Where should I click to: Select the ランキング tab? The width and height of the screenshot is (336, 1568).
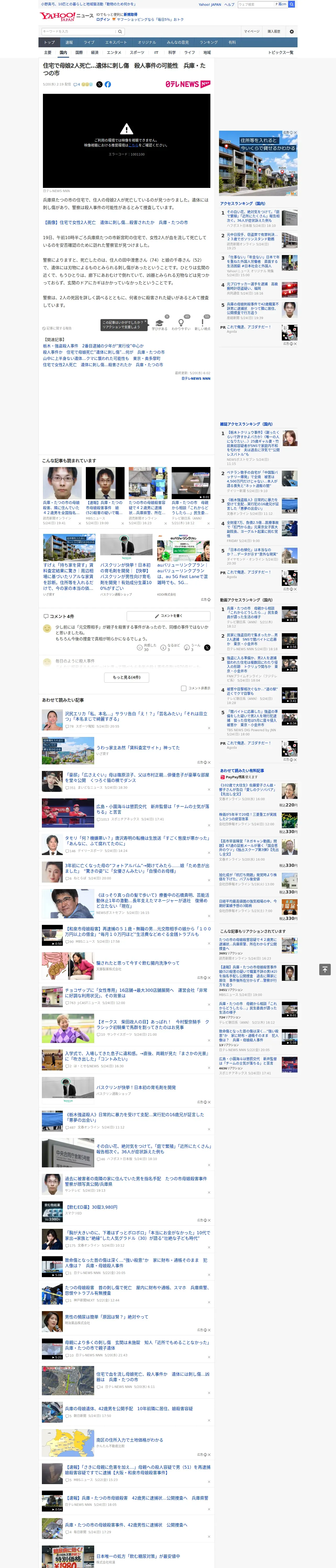coord(209,43)
